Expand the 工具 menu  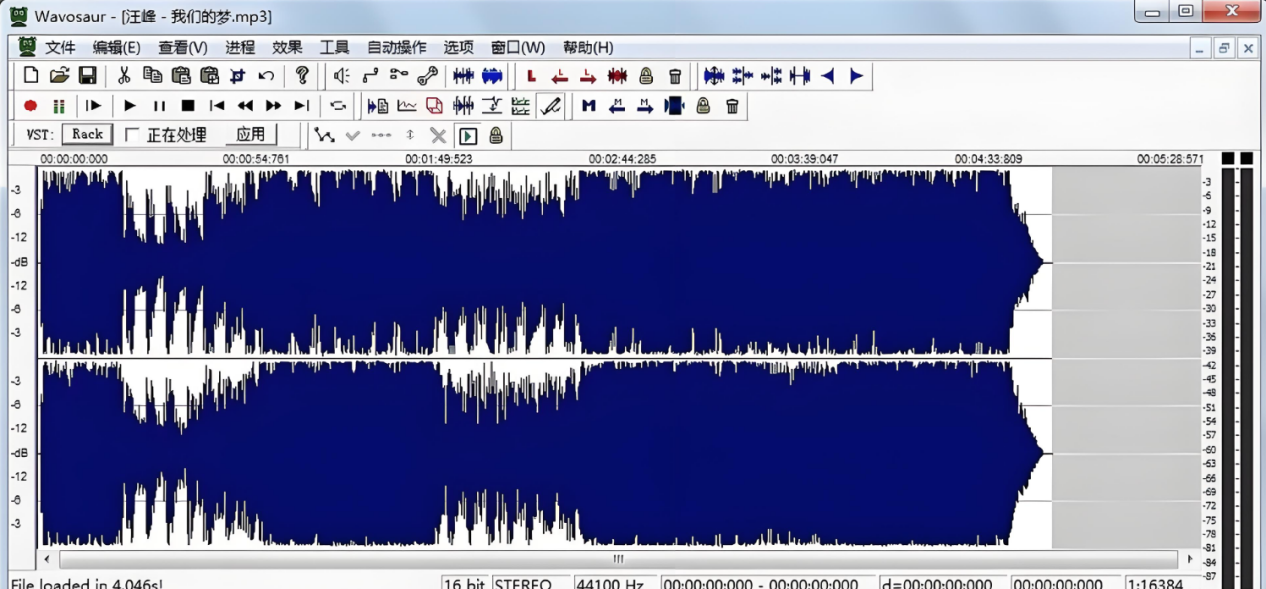(x=334, y=47)
